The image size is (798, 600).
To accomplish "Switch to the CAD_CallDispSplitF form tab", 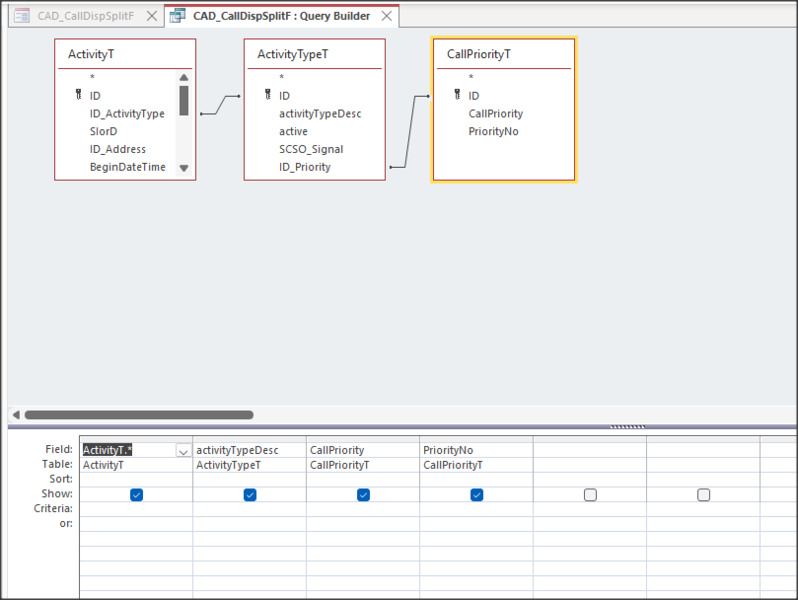I will click(85, 16).
